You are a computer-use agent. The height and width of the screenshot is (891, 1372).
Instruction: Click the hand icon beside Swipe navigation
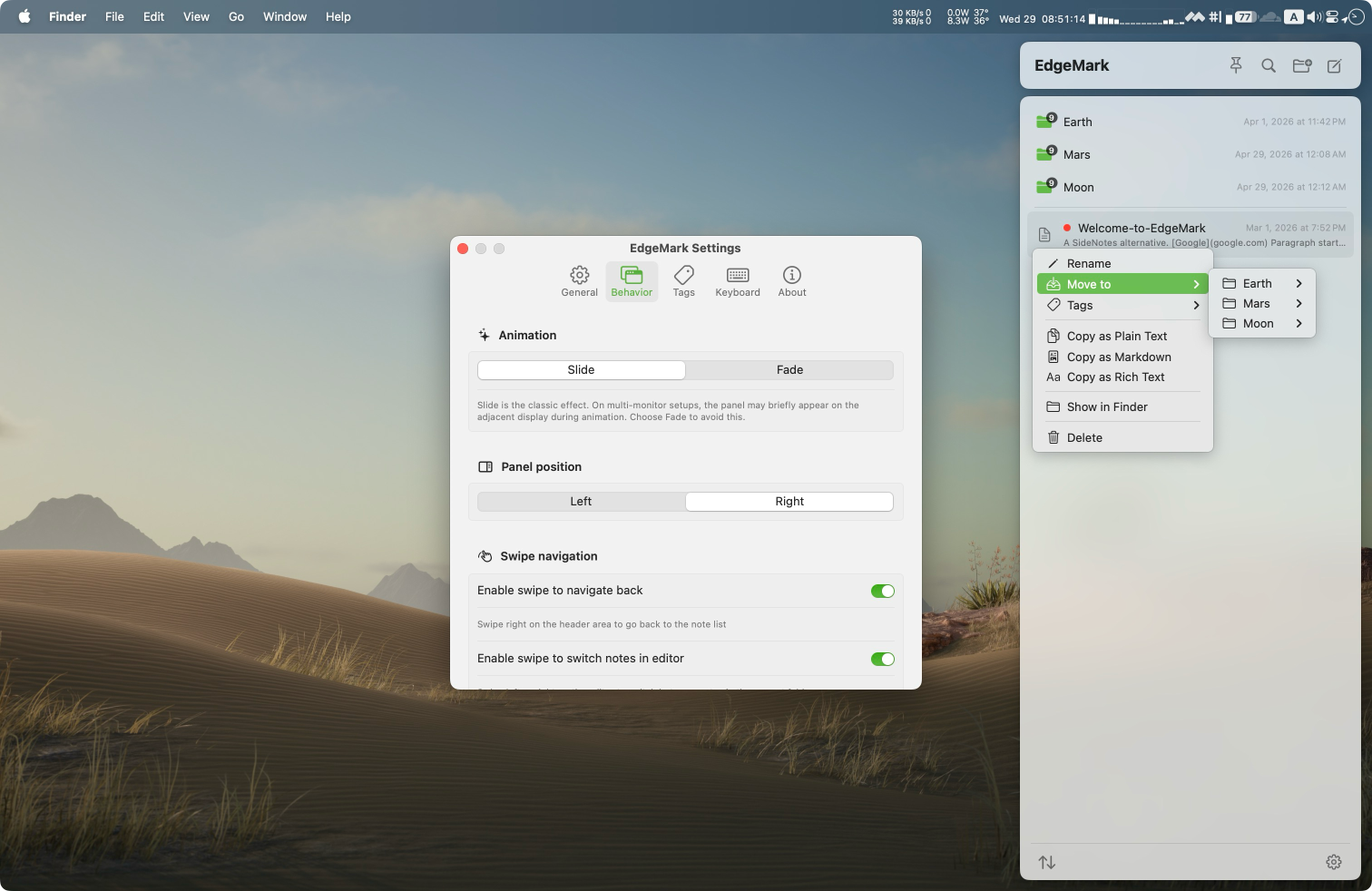485,556
